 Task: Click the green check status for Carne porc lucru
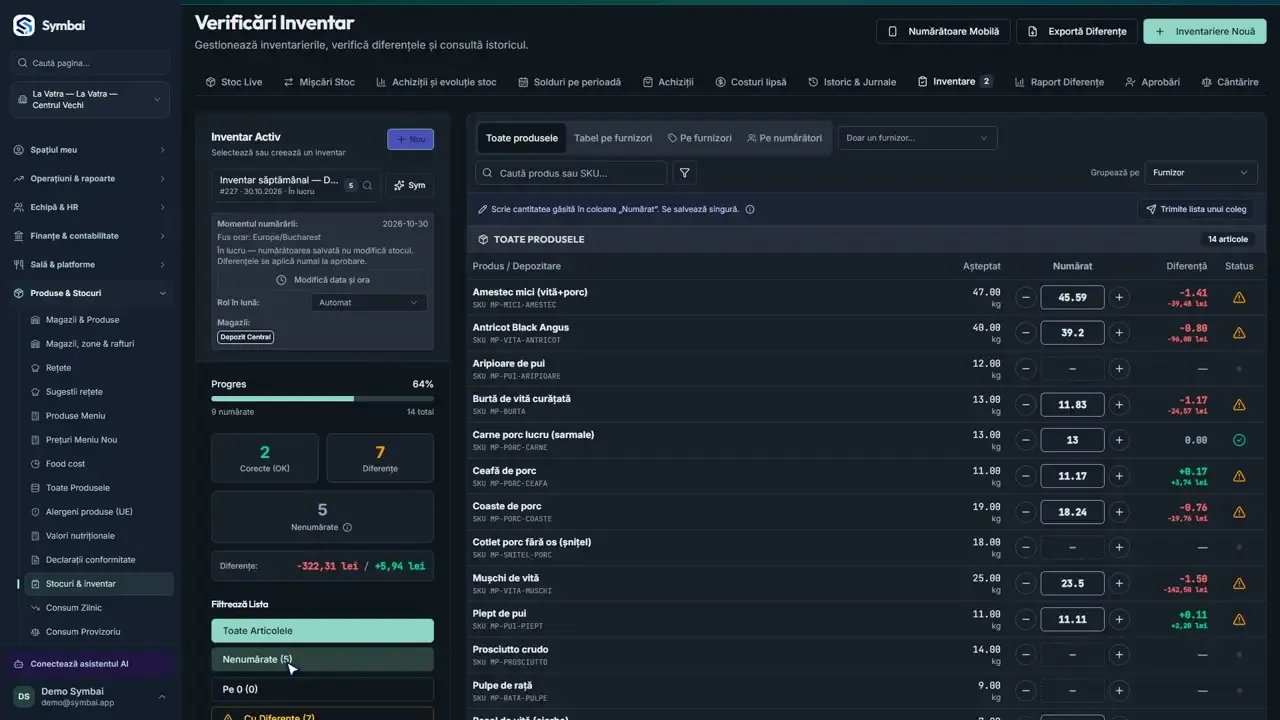click(x=1239, y=440)
